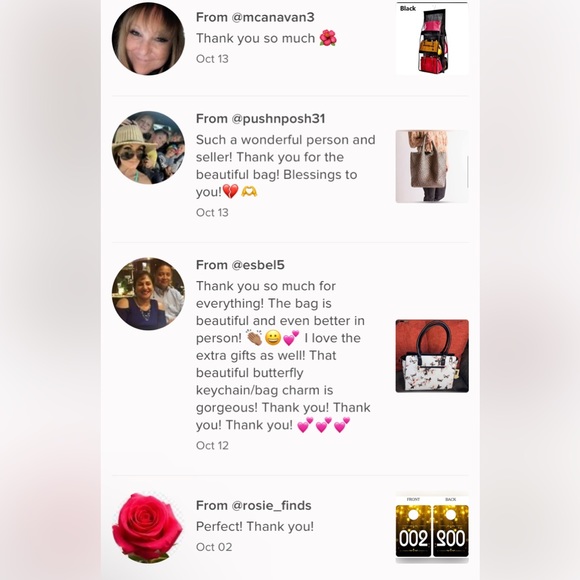Screen dimensions: 580x580
Task: Open @mcanavan3's profile picture
Action: coord(148,38)
